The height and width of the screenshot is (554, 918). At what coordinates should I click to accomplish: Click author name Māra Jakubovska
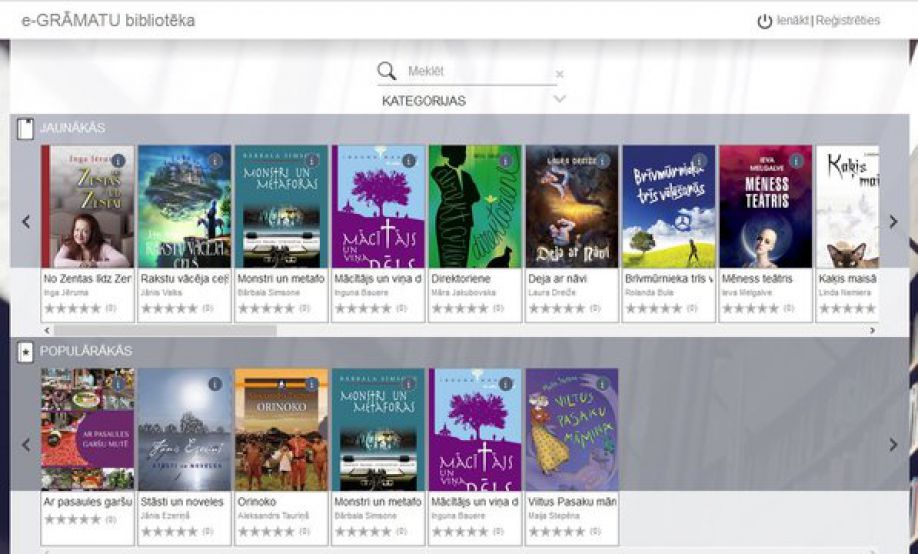pos(463,293)
